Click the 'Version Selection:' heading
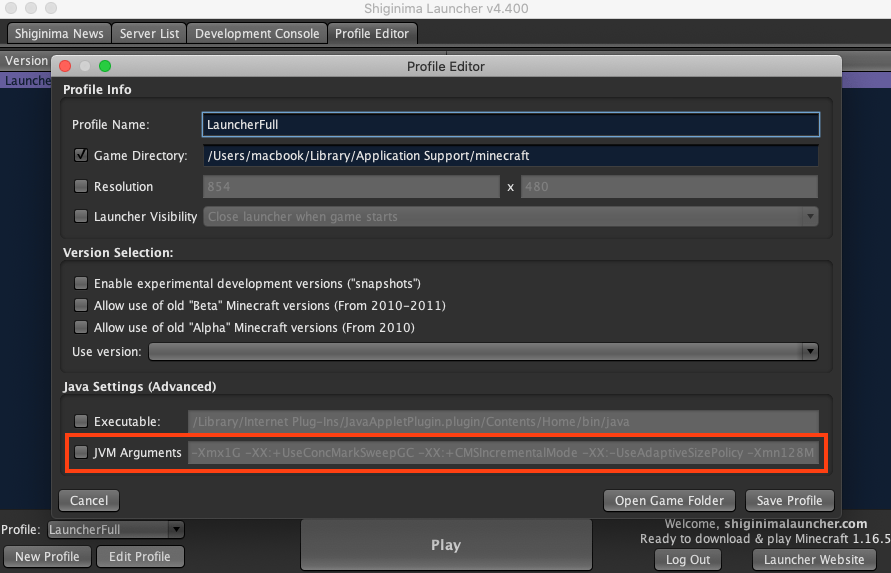The width and height of the screenshot is (891, 573). 118,252
